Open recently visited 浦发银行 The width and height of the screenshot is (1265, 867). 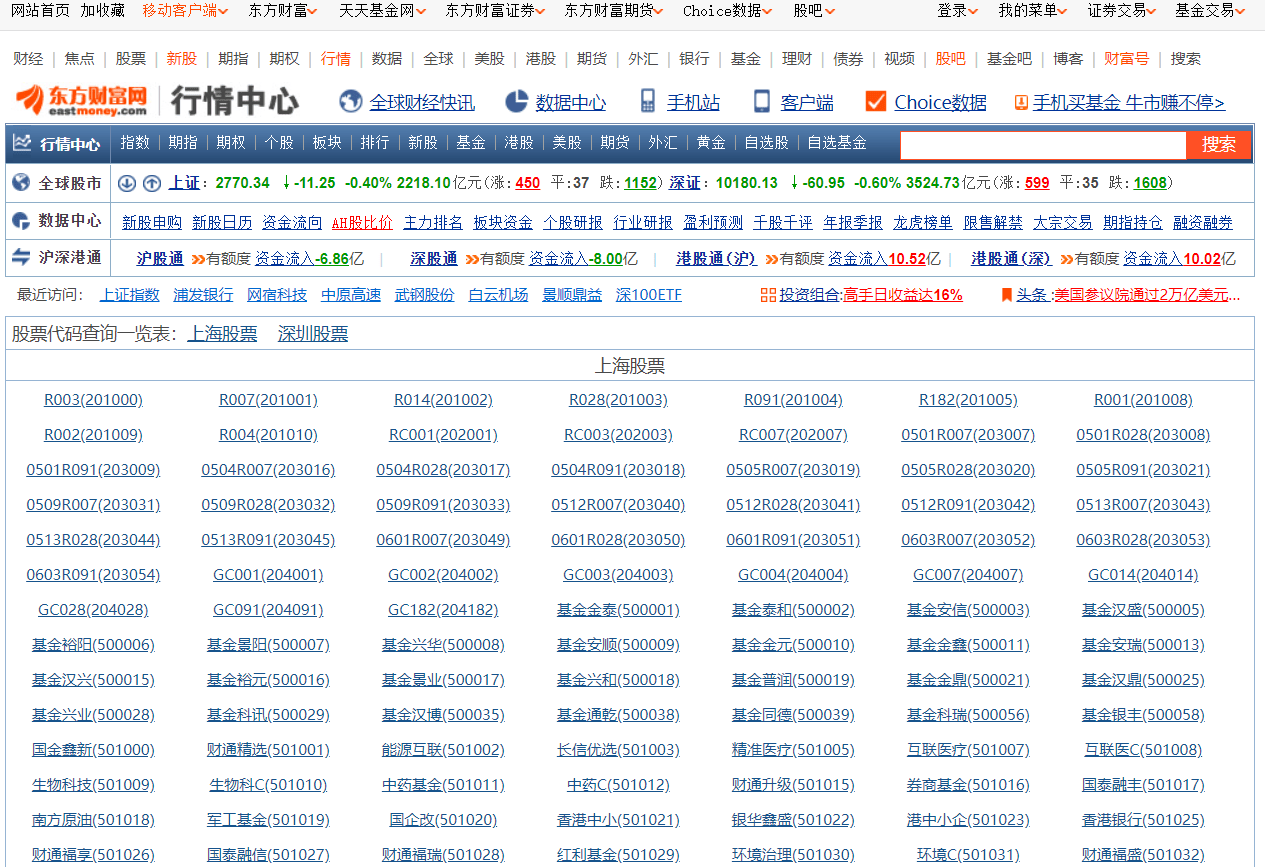(x=203, y=295)
